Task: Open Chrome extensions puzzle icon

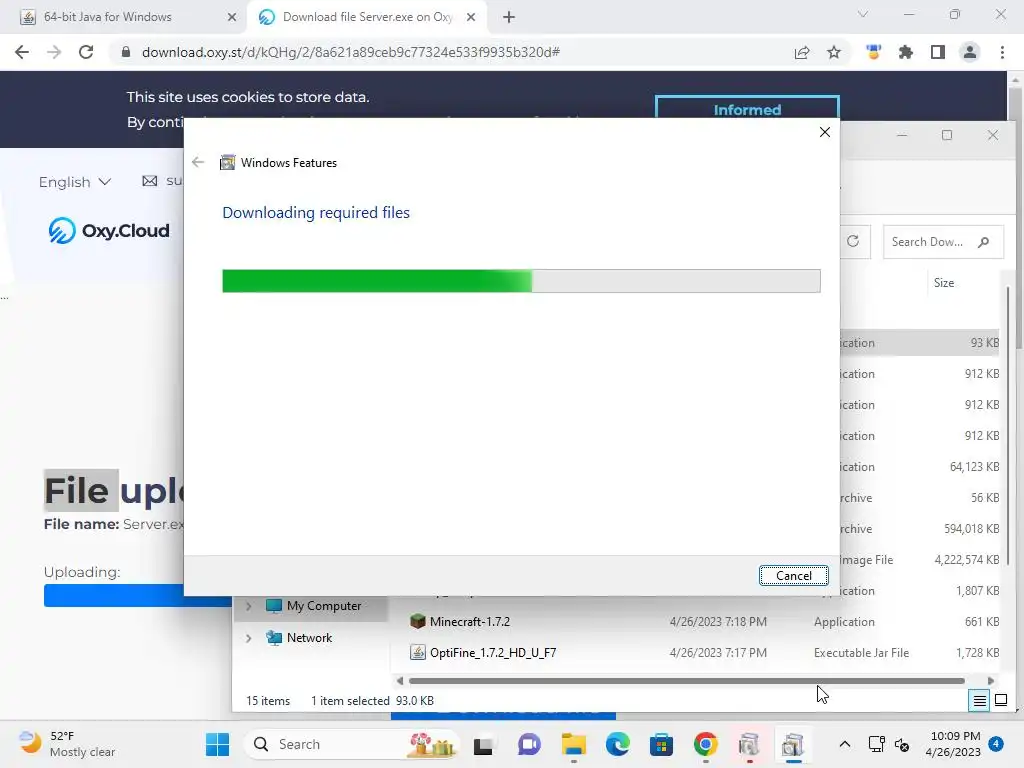Action: 906,52
